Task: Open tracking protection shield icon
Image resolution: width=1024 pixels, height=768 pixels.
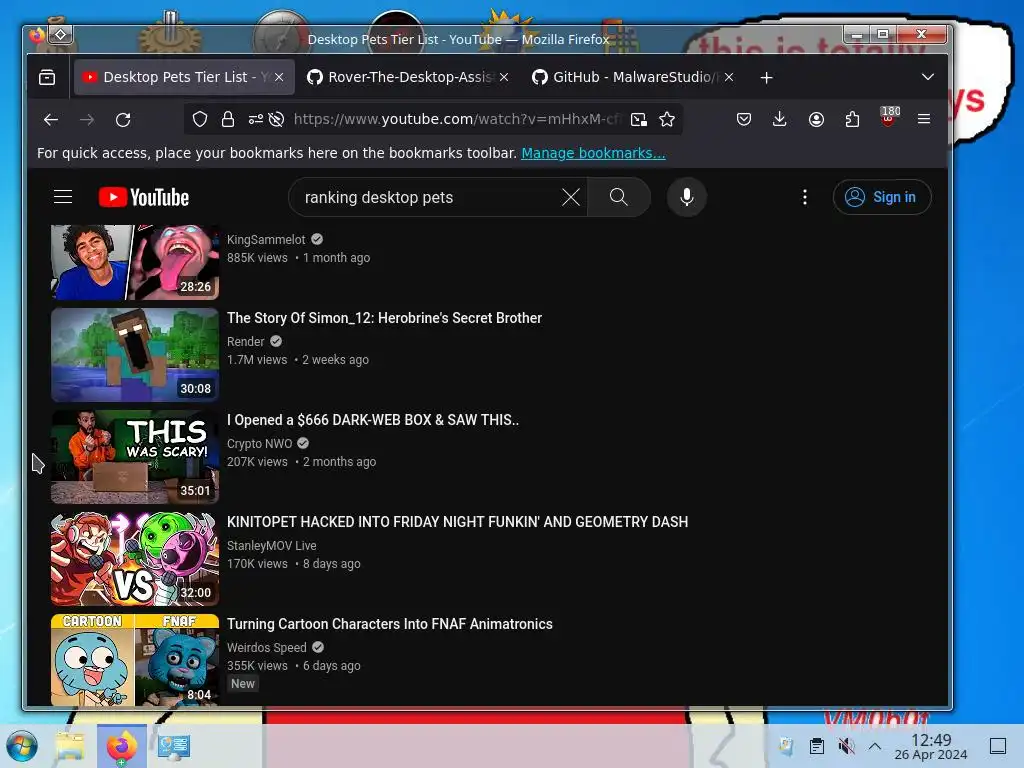Action: (200, 119)
